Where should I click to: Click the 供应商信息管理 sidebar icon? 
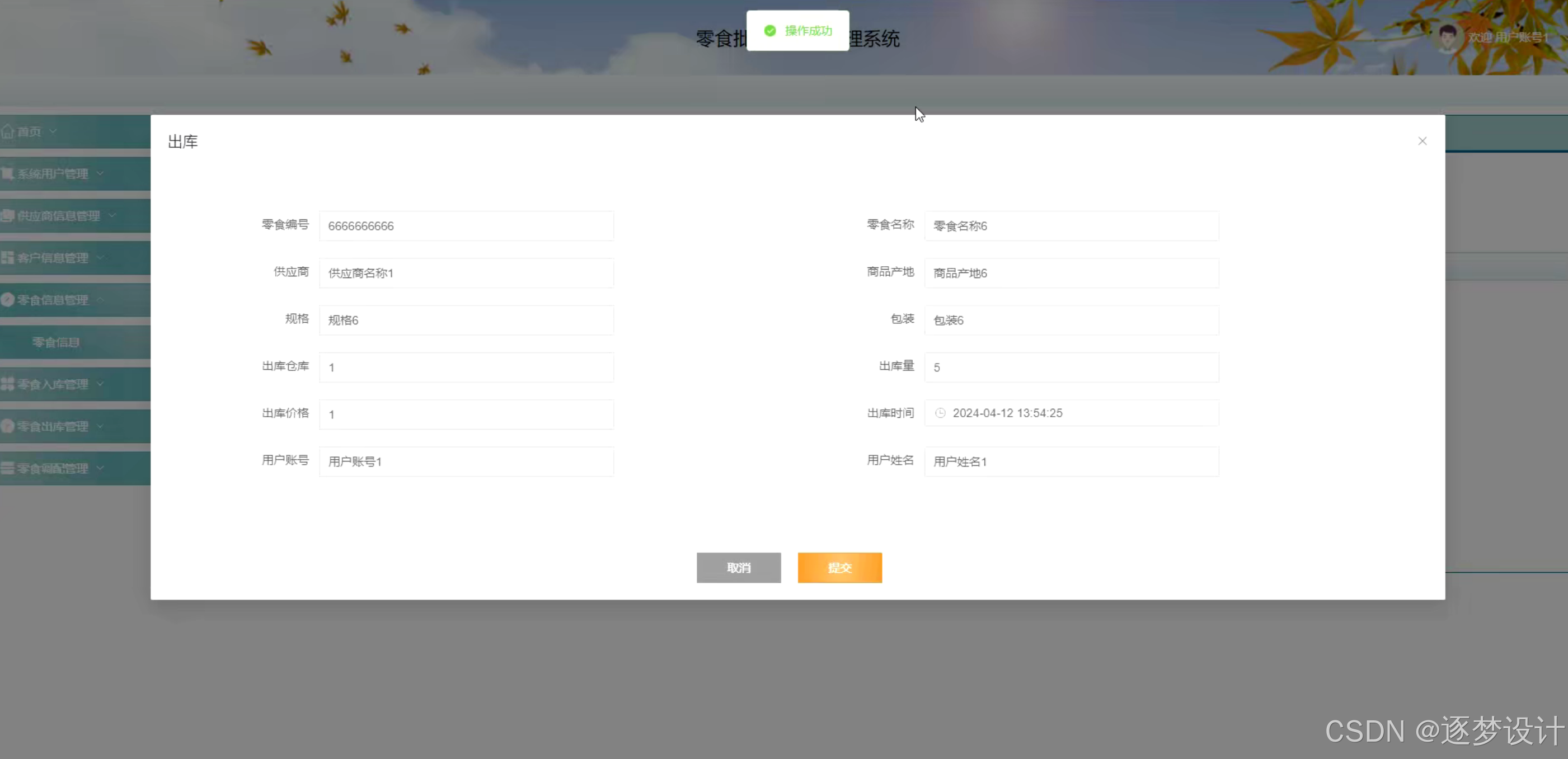(8, 216)
